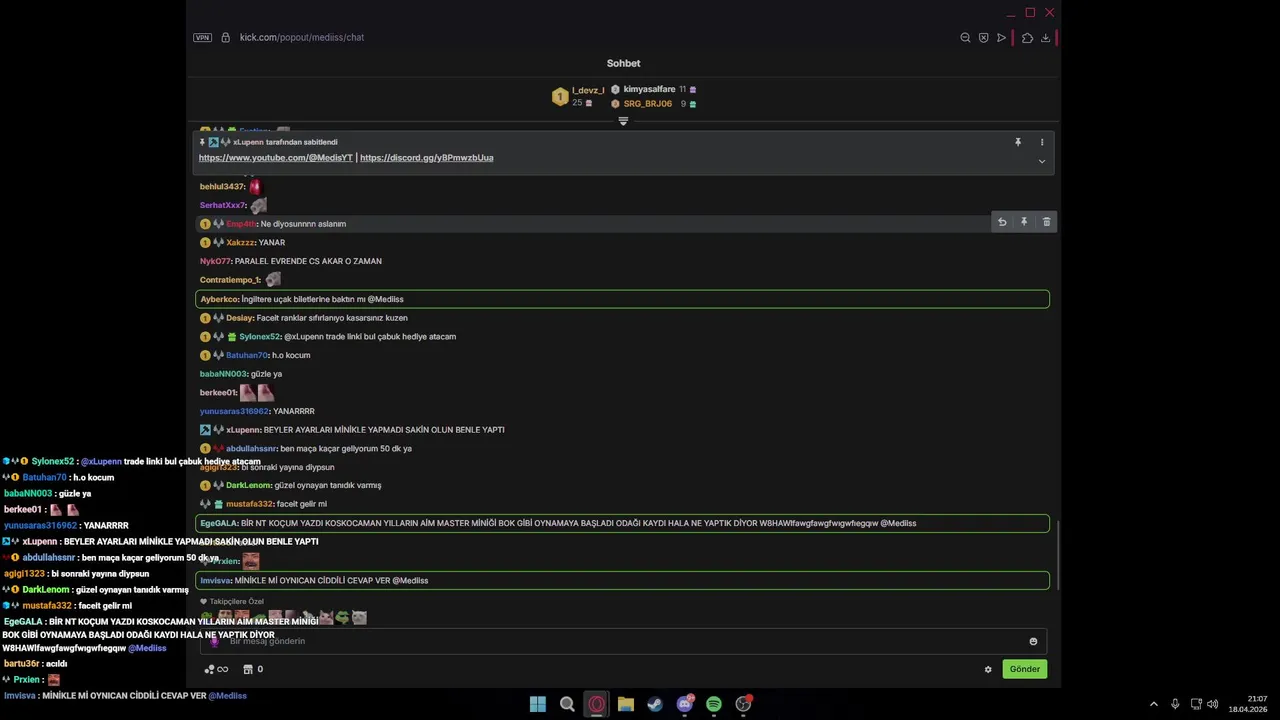Image resolution: width=1280 pixels, height=720 pixels.
Task: Reply to Emp4th message with reply arrow
Action: tap(1002, 222)
